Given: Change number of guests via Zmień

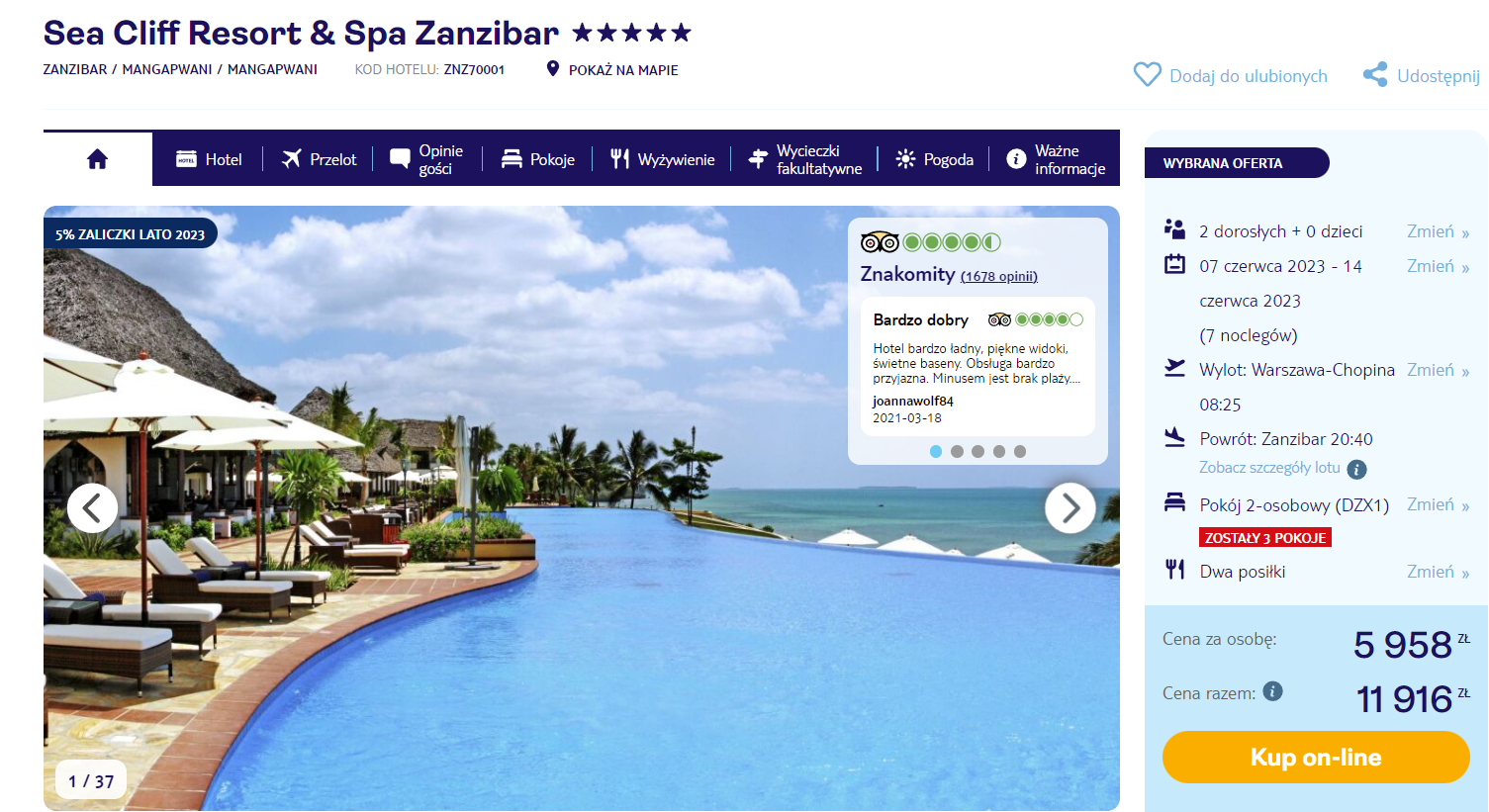Looking at the screenshot, I should pyautogui.click(x=1438, y=231).
